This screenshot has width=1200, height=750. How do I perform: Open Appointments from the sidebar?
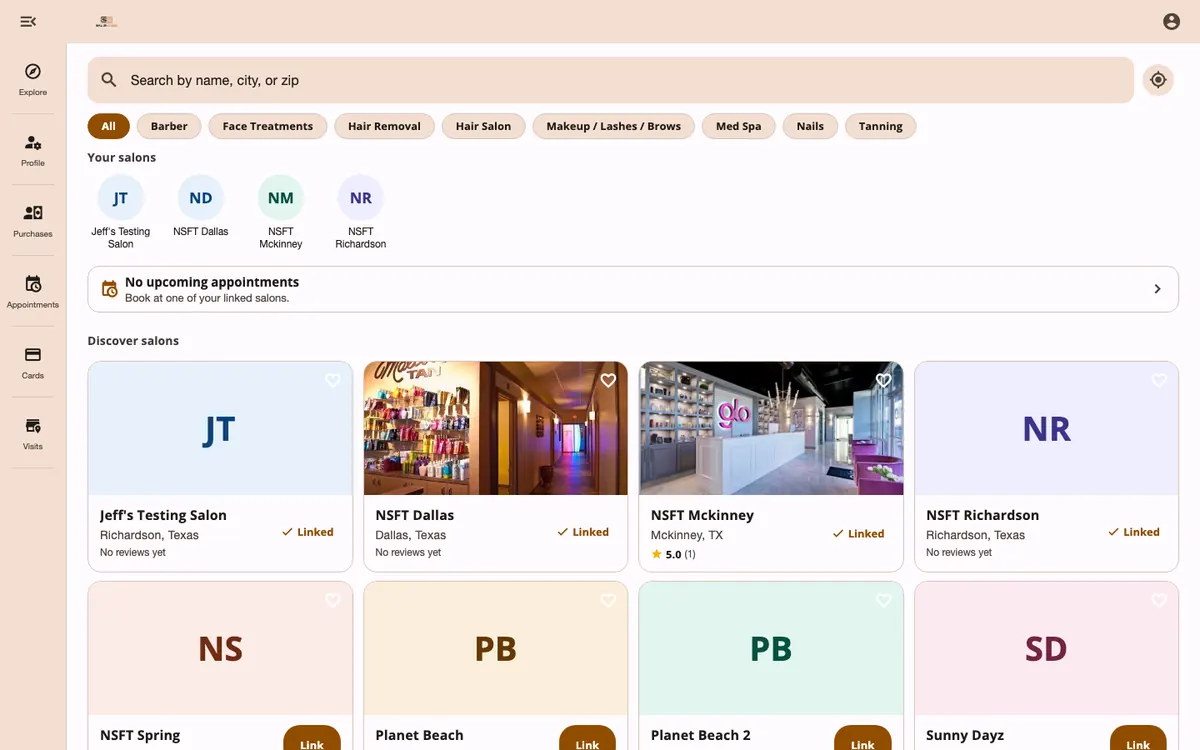(x=33, y=292)
